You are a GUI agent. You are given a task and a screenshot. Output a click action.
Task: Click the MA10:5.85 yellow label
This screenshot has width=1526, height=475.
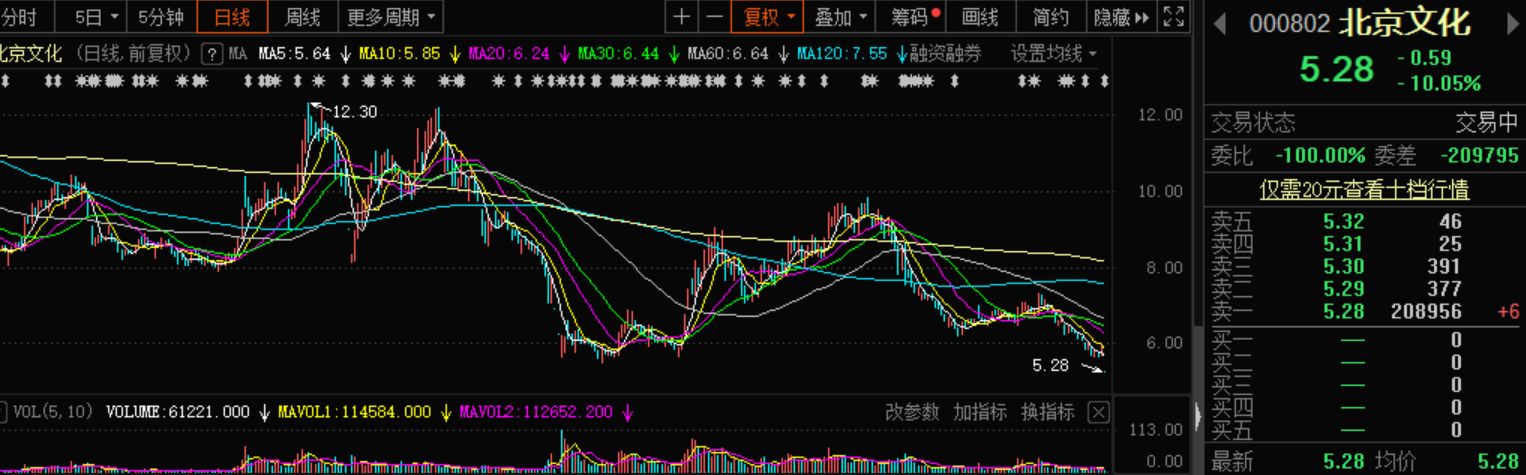[399, 53]
